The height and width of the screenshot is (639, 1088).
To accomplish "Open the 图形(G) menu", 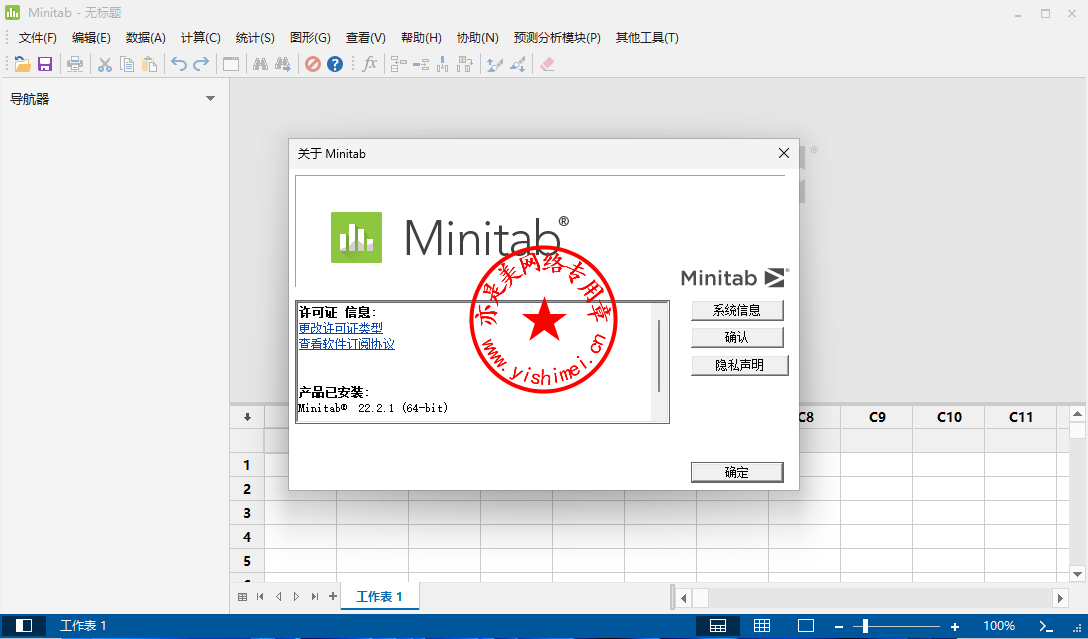I will 310,38.
